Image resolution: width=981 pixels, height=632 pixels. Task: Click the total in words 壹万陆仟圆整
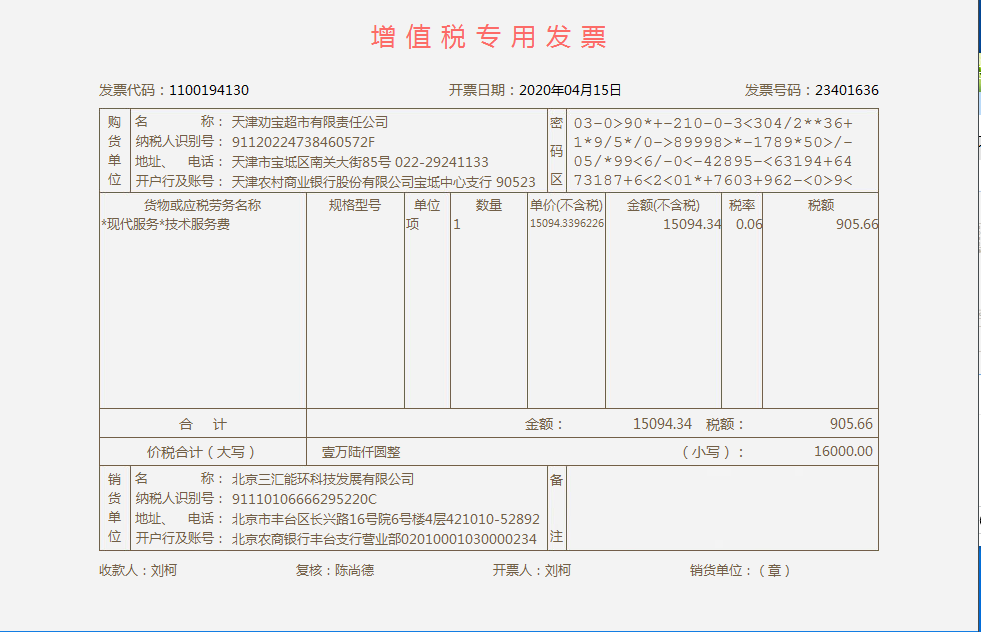361,452
